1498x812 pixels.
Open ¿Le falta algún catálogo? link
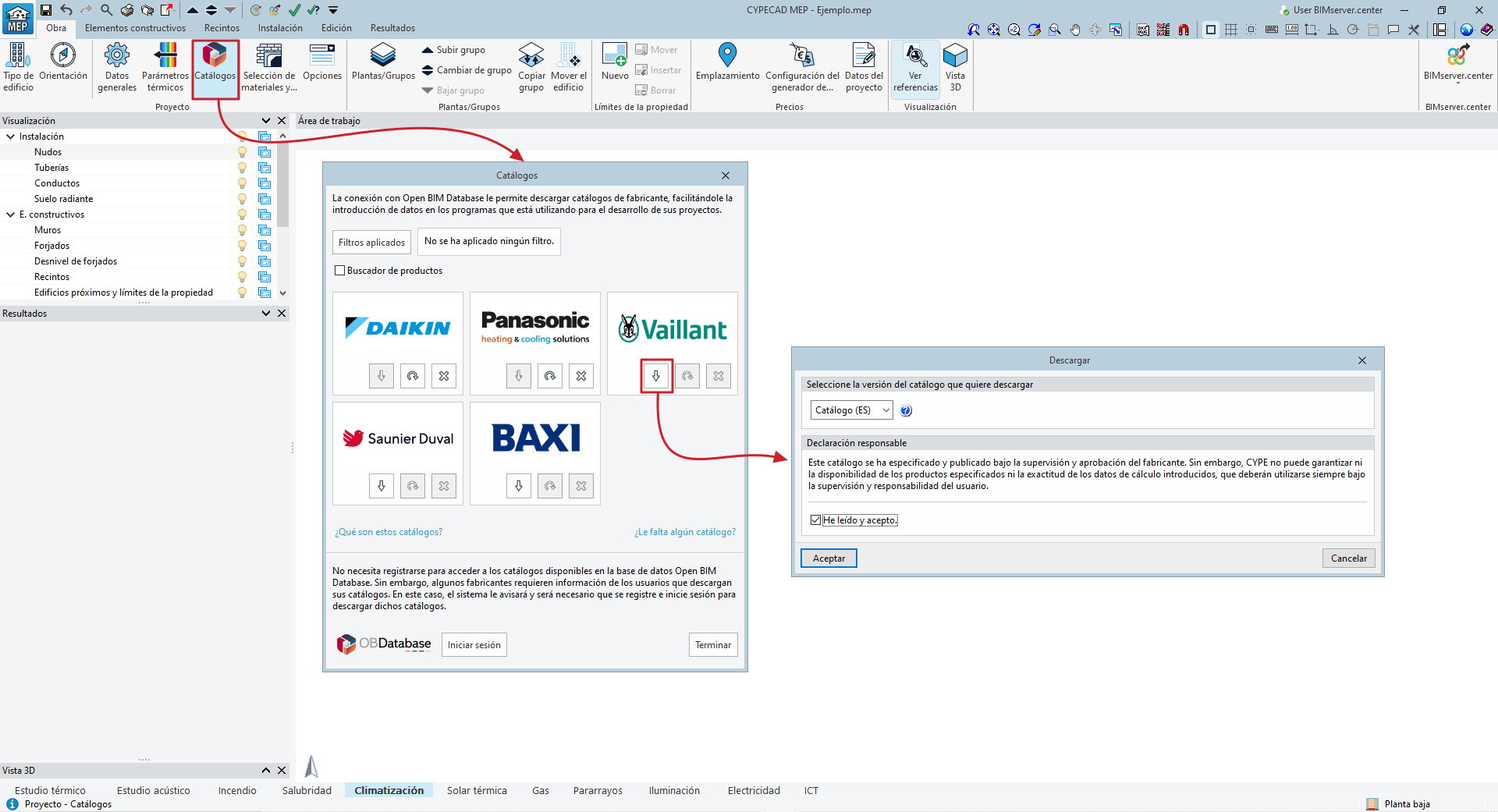(685, 532)
